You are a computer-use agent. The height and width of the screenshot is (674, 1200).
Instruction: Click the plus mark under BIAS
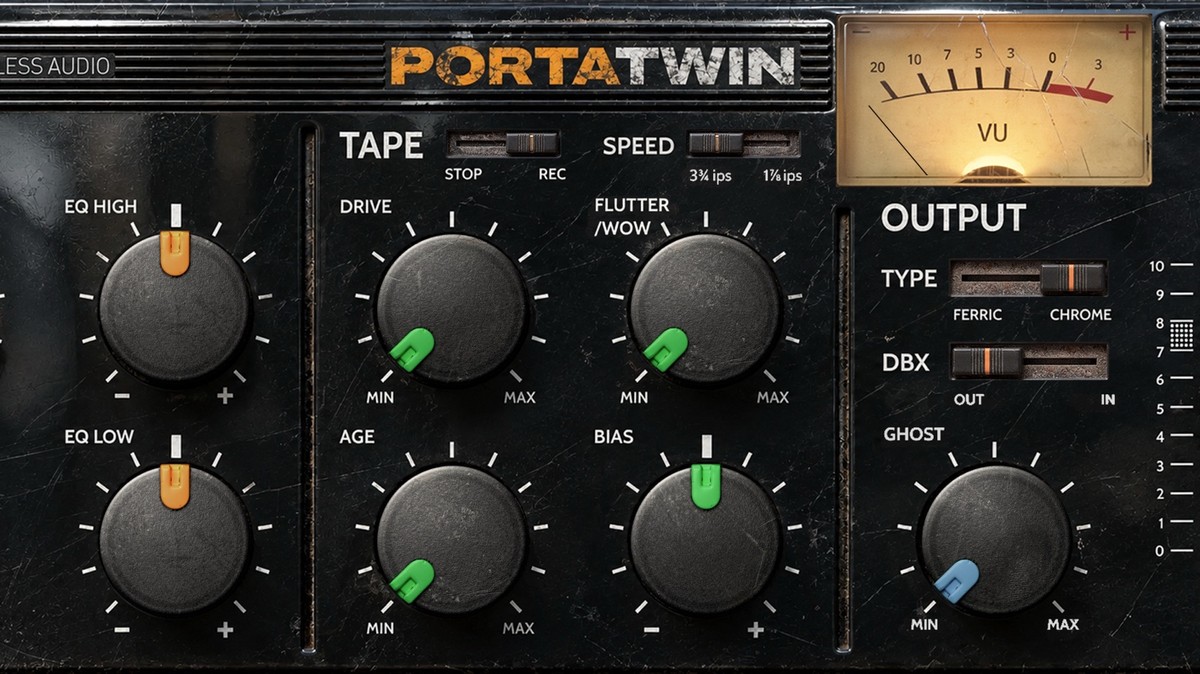tap(756, 629)
